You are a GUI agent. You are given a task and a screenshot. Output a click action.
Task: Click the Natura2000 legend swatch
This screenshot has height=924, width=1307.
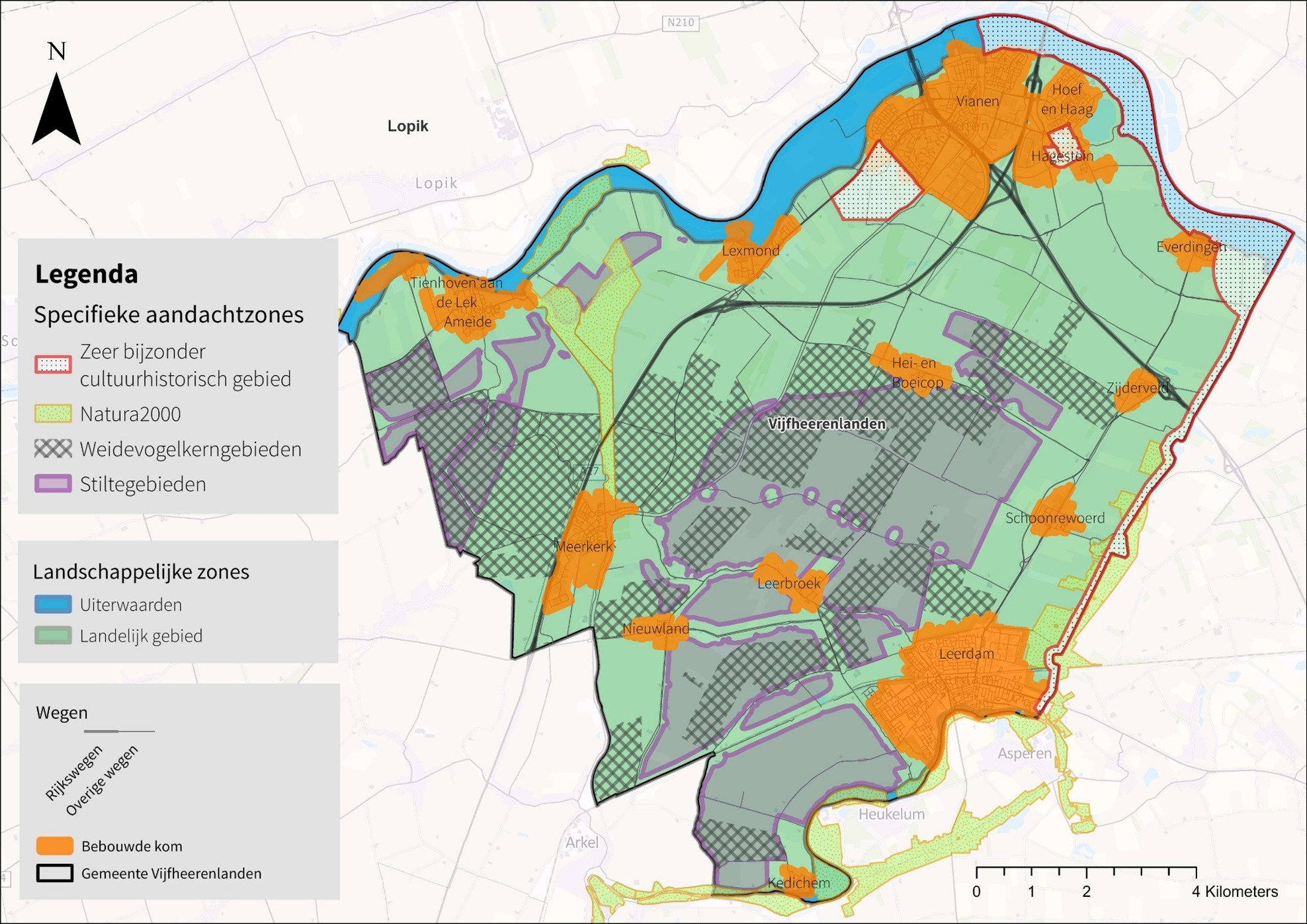tap(53, 414)
